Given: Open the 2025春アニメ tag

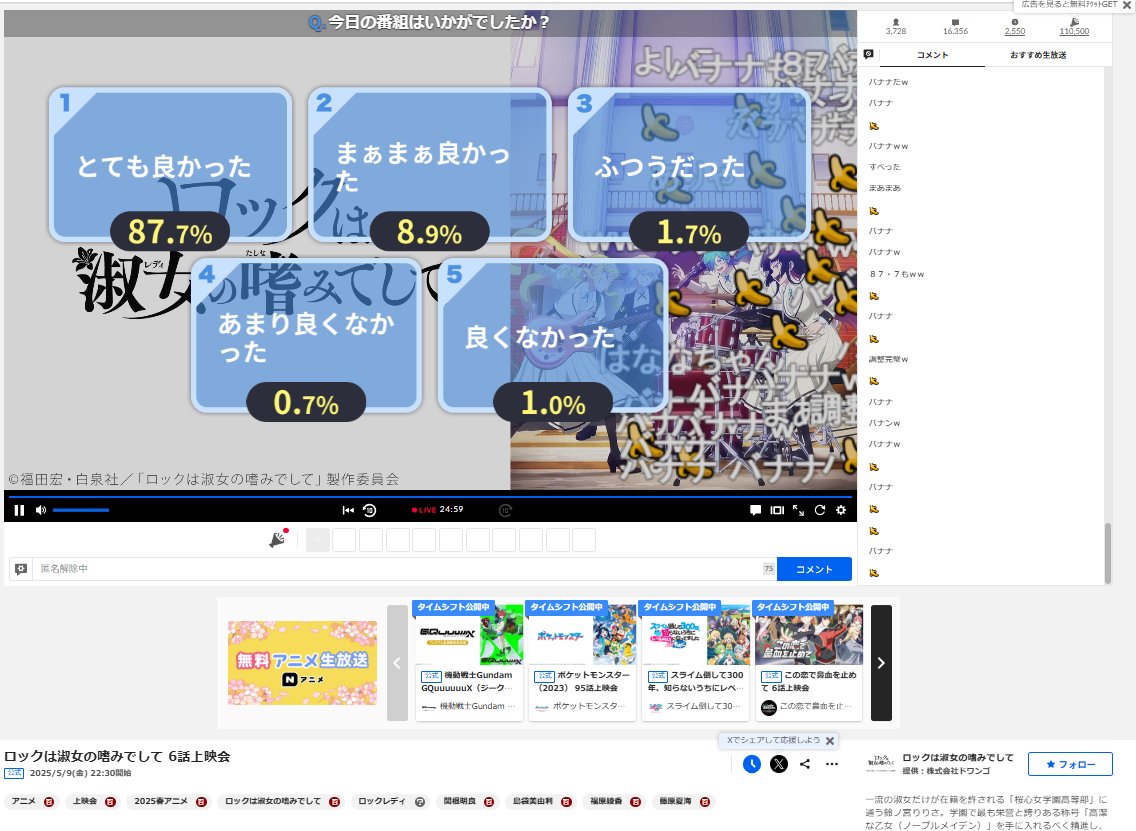Looking at the screenshot, I should pos(161,801).
